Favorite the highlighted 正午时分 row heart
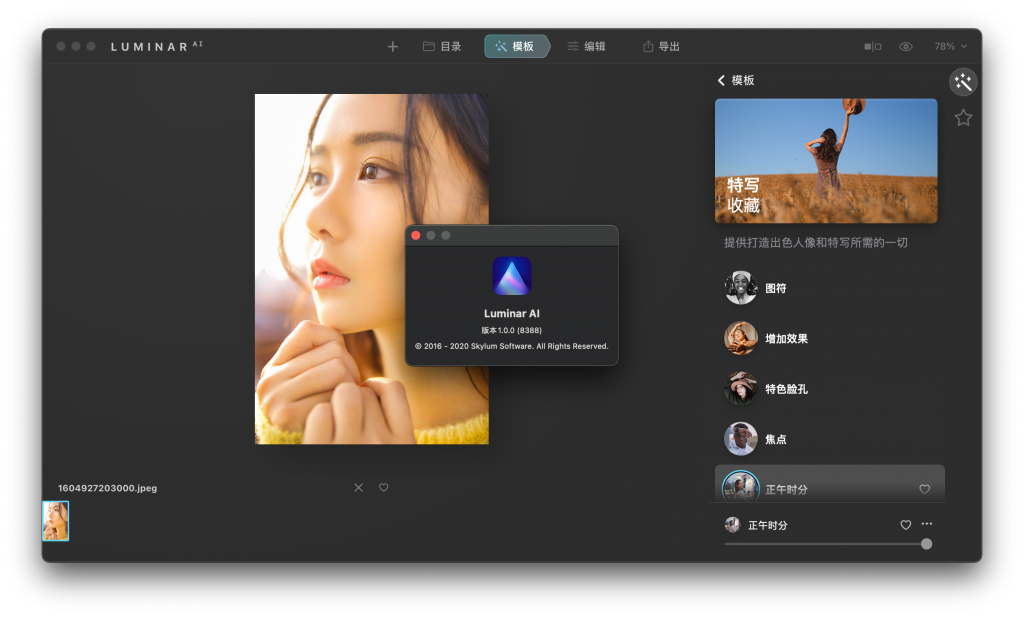The image size is (1024, 618). tap(925, 489)
